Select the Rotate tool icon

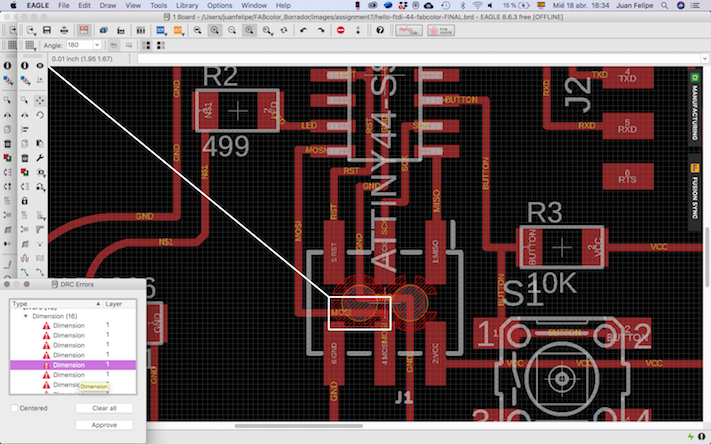pos(40,115)
